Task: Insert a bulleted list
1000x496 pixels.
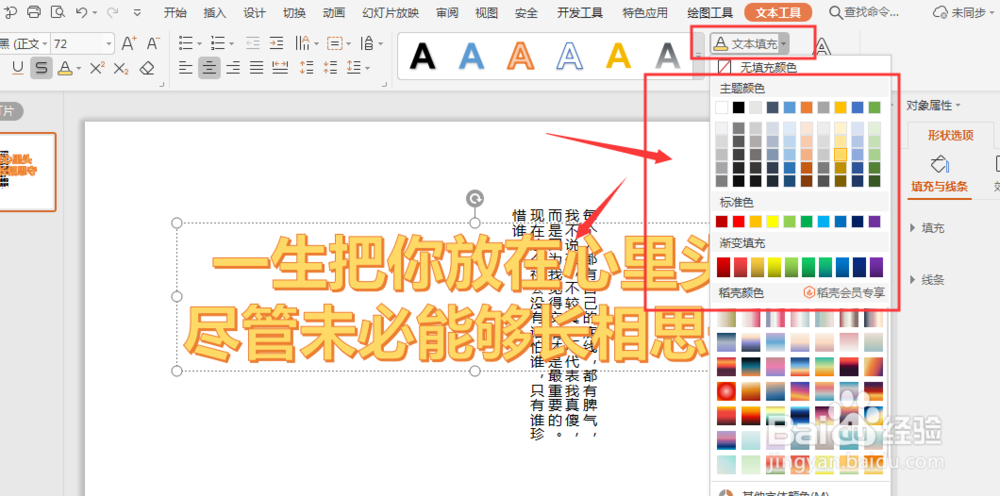Action: pos(186,43)
